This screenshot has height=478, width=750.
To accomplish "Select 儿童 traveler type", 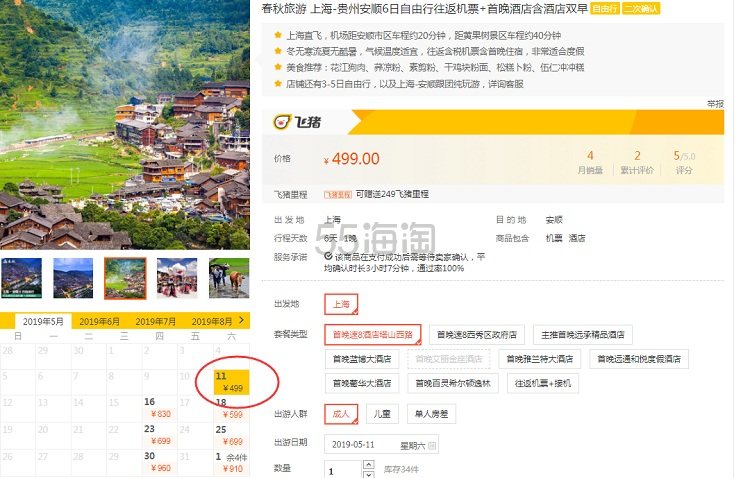I will pos(382,414).
